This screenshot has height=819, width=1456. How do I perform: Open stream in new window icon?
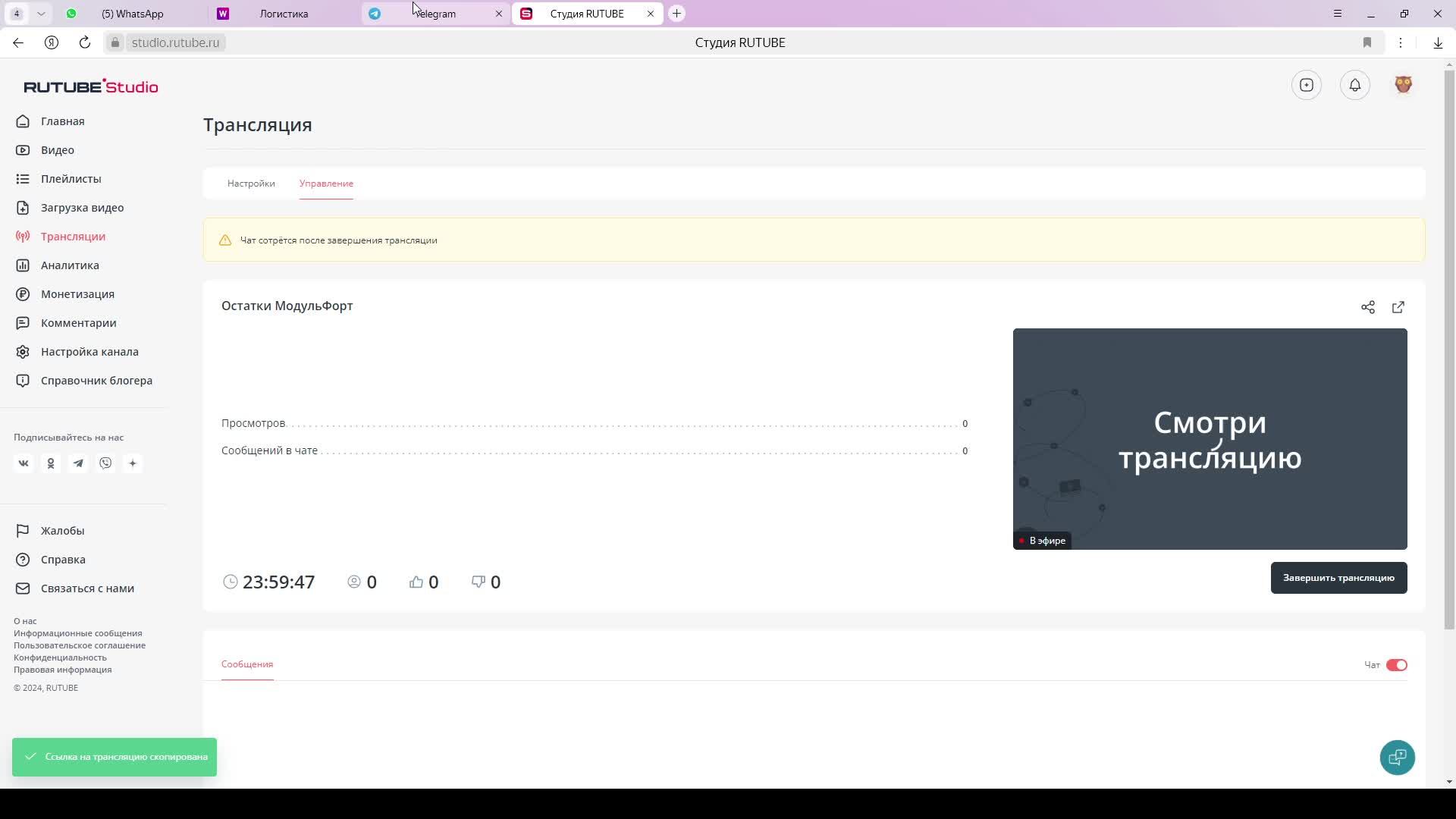click(1398, 307)
